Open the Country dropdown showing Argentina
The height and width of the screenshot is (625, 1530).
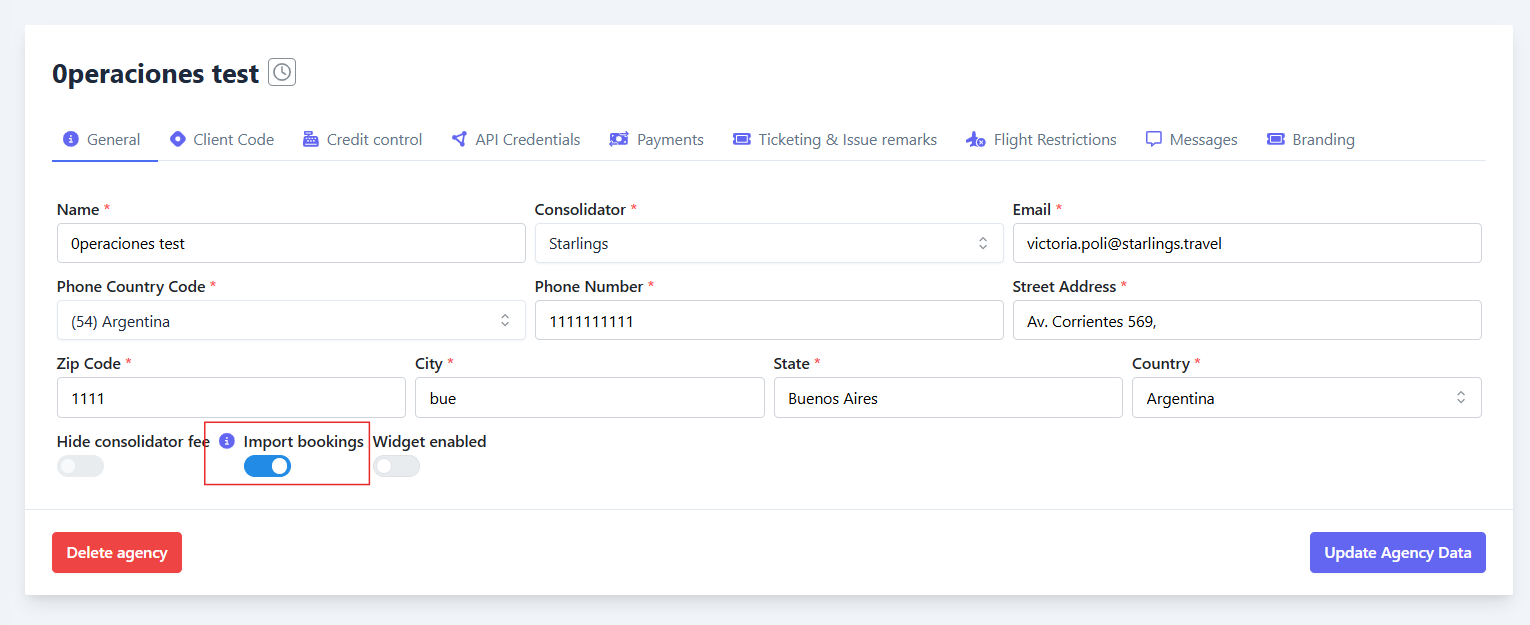1306,398
